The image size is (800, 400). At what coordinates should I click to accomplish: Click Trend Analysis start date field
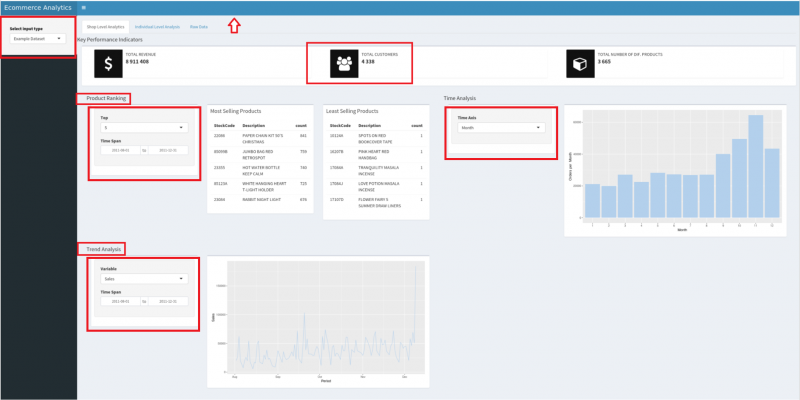(122, 301)
